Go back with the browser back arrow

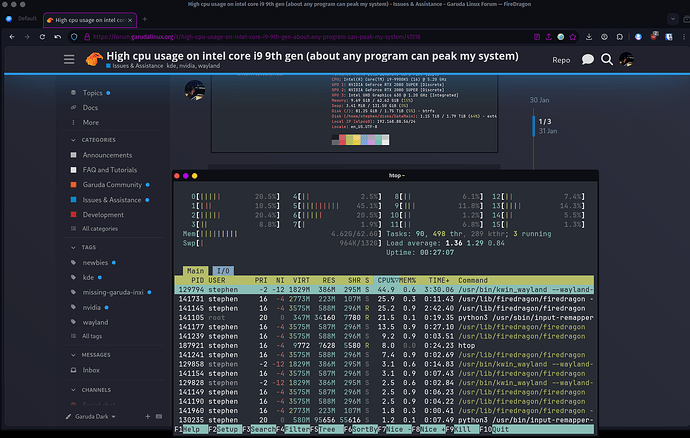click(x=12, y=37)
